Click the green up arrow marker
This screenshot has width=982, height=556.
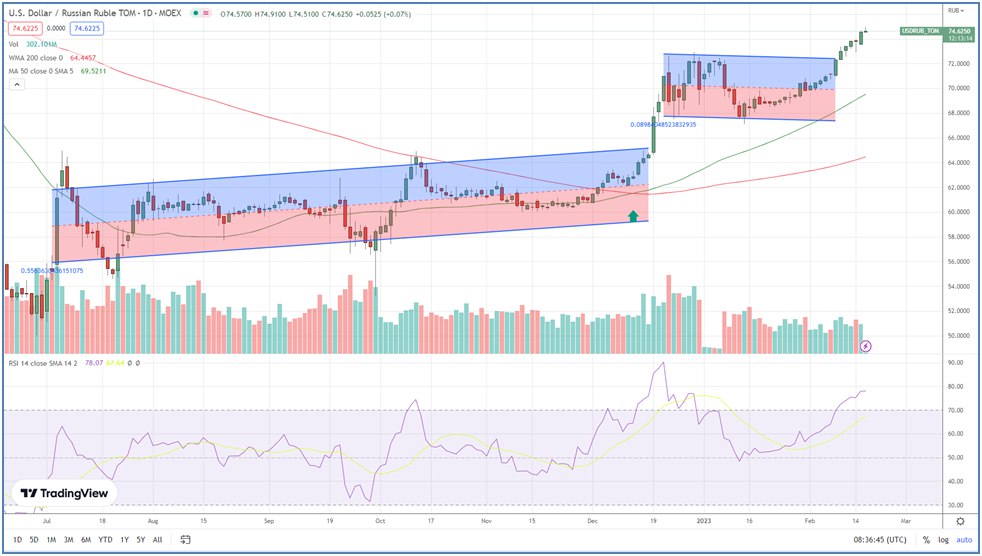tap(633, 216)
